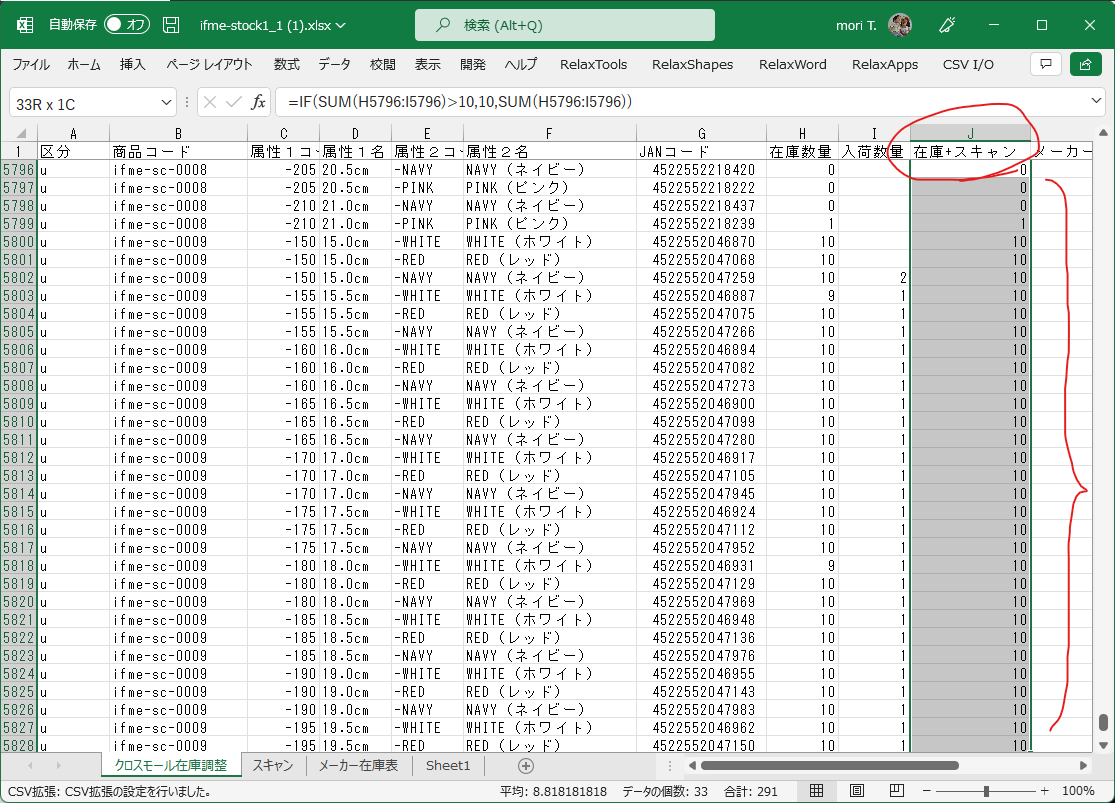Click the Insert Function fx icon
1115x803 pixels.
pos(258,102)
